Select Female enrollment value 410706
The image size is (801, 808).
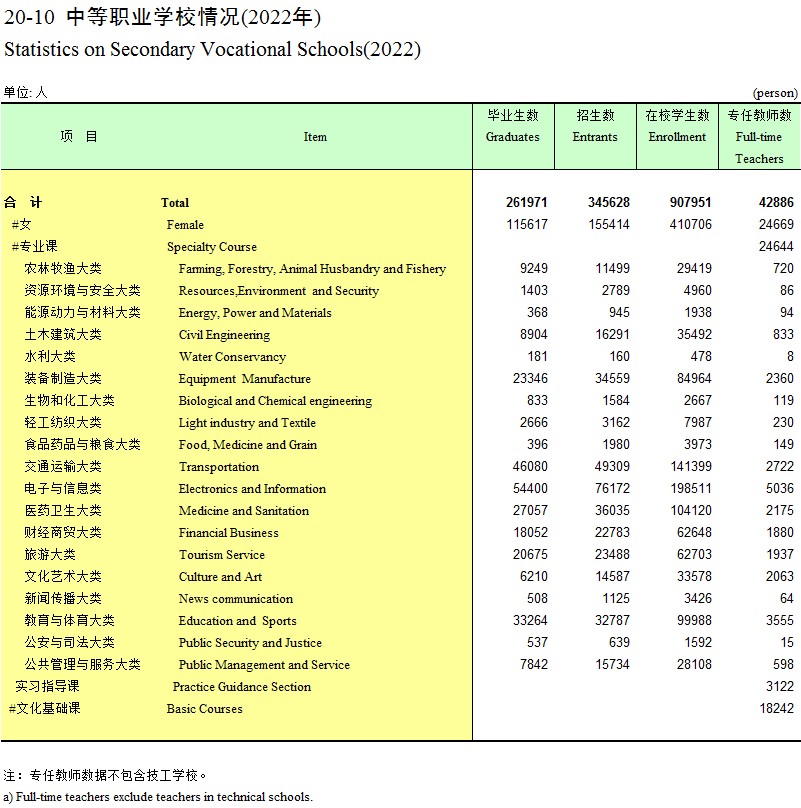691,224
